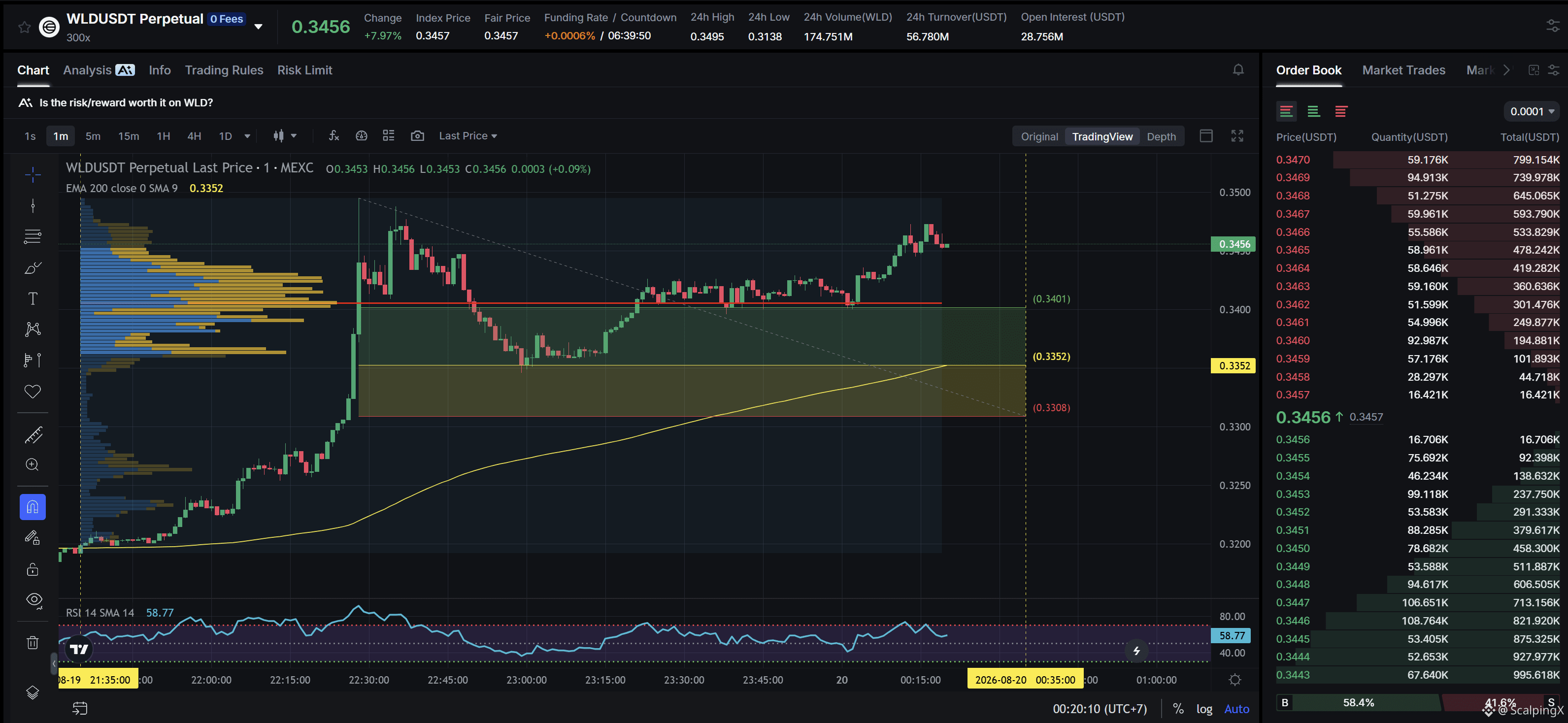Select the ruler measure tool
Viewport: 1568px width, 723px height.
point(33,434)
